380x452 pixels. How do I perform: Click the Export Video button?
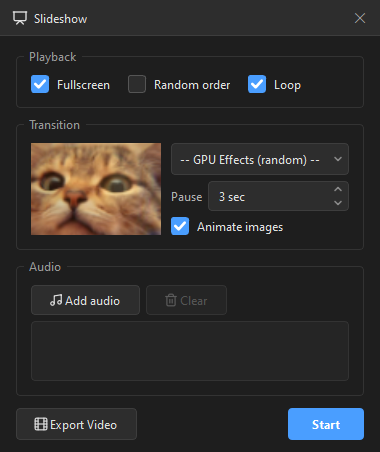point(76,424)
